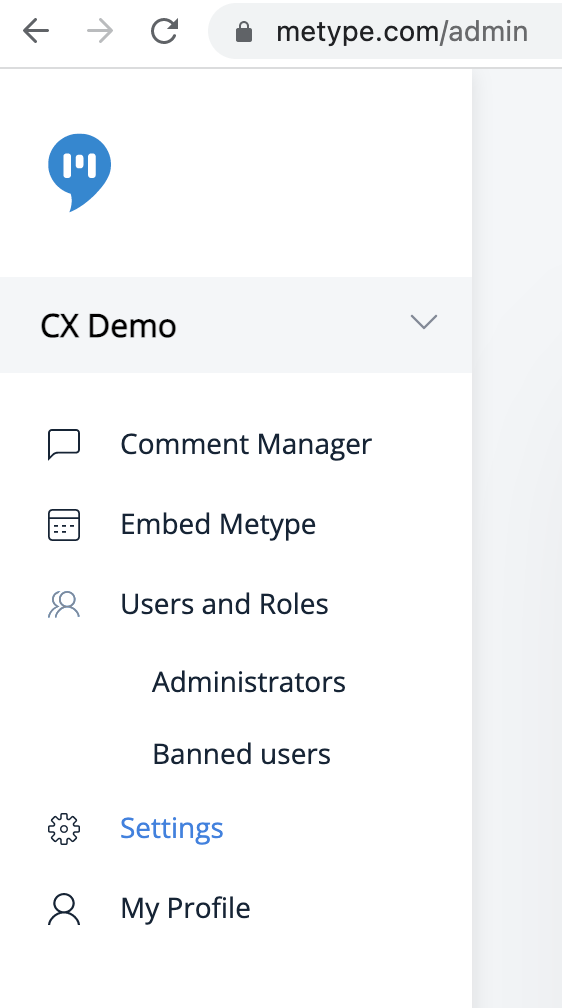This screenshot has width=562, height=1008.
Task: Open the highlighted Settings menu entry
Action: click(172, 829)
